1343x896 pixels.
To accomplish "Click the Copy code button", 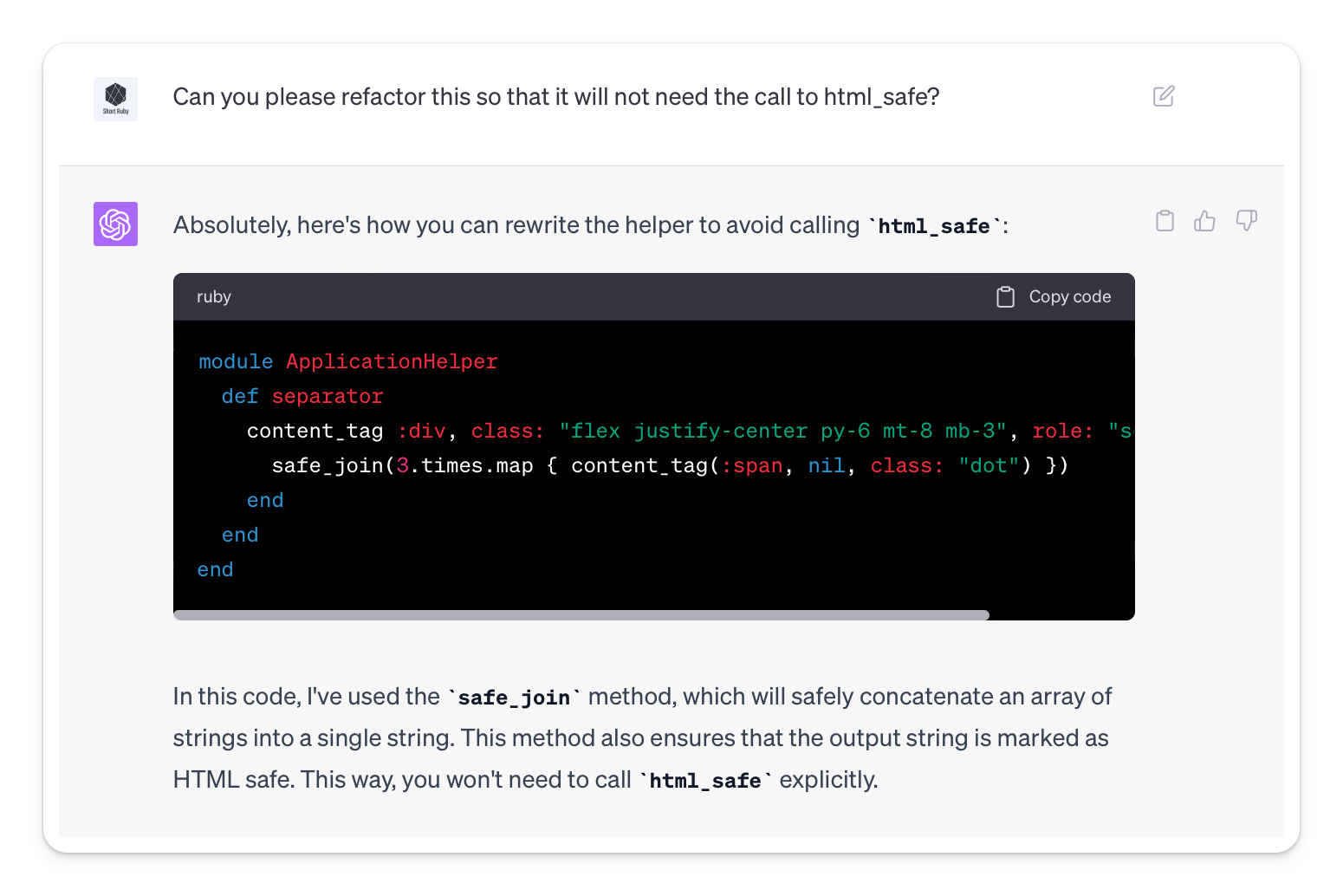I will (1054, 297).
